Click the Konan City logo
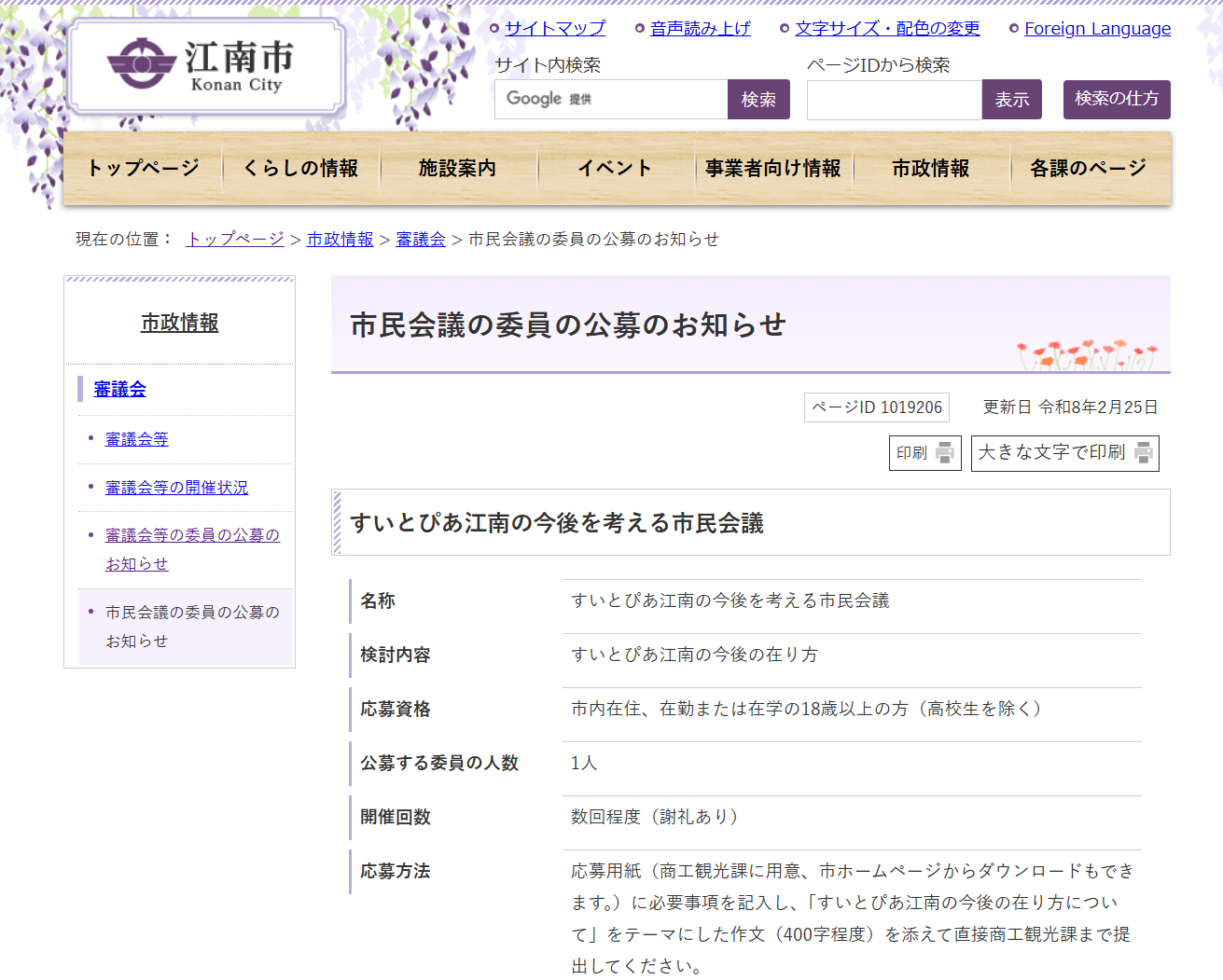Viewport: 1223px width, 980px height. pyautogui.click(x=206, y=65)
